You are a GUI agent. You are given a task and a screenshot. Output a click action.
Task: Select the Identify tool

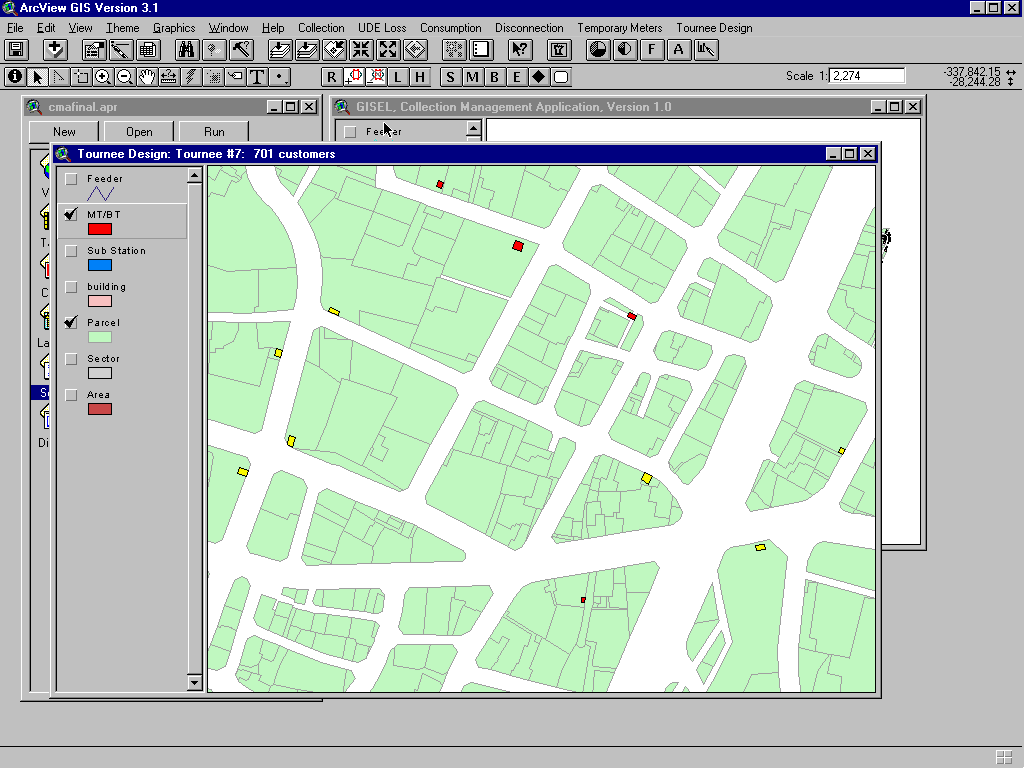point(15,77)
